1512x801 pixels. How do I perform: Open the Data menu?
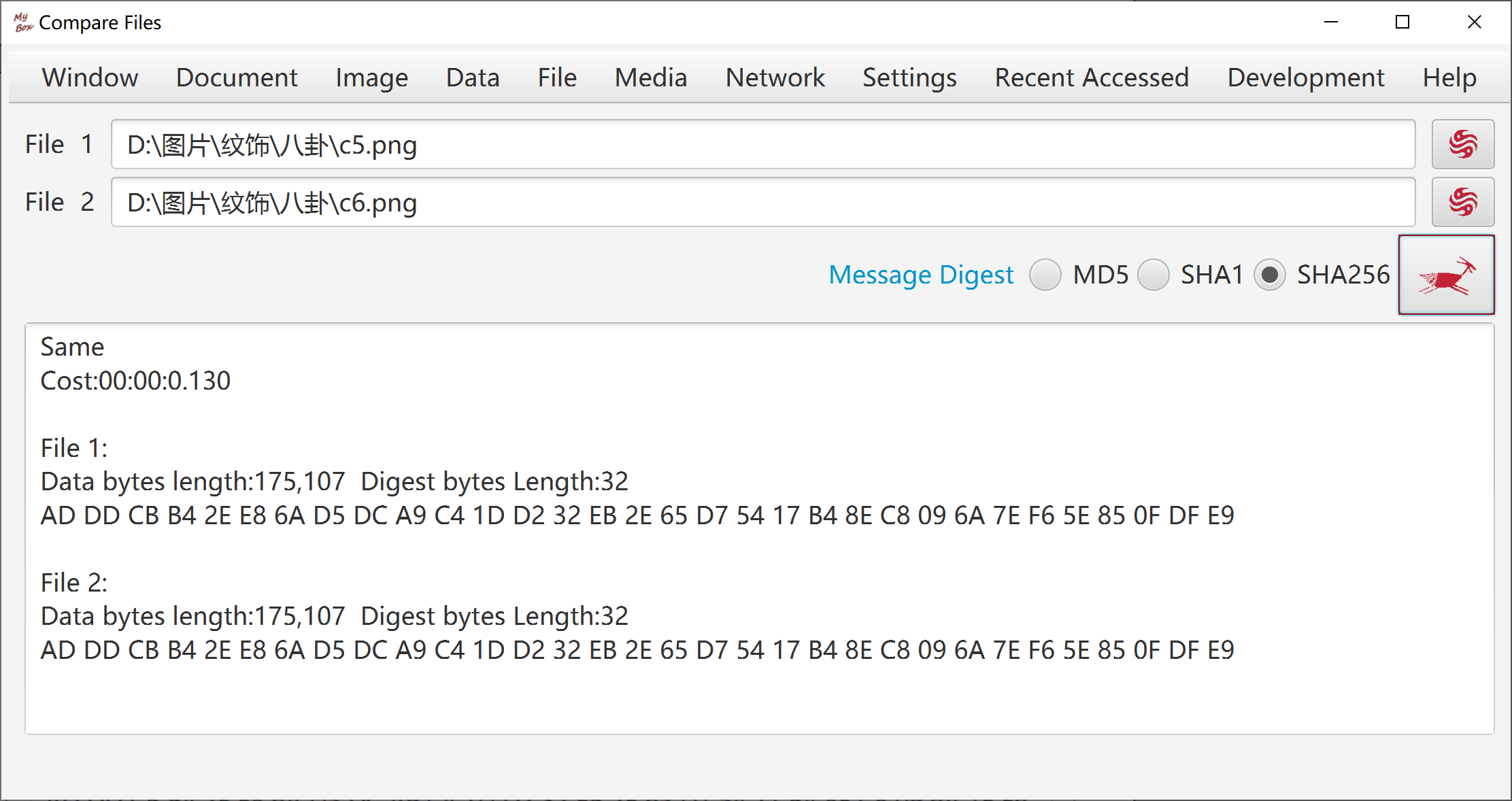473,78
